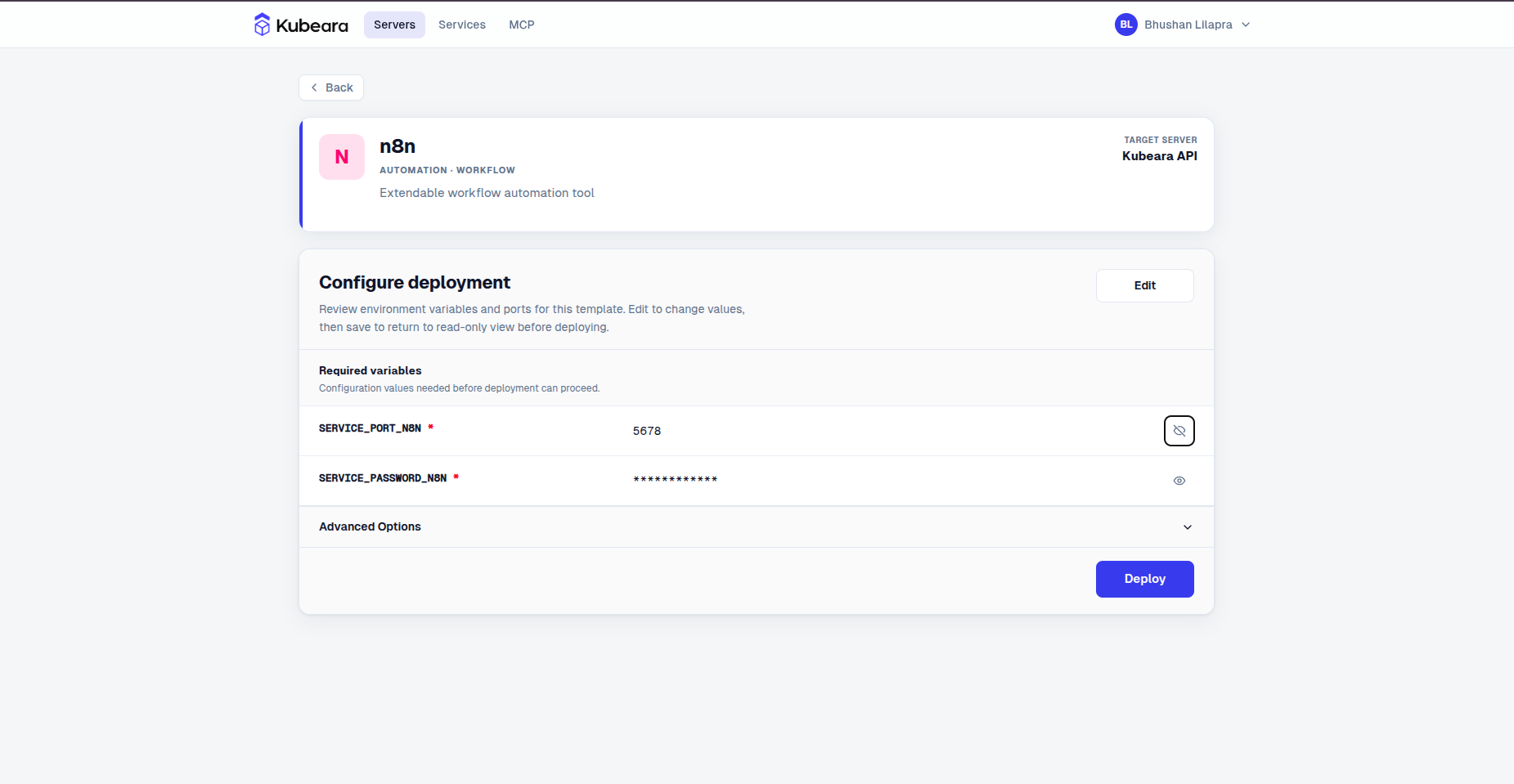This screenshot has width=1514, height=784.
Task: Click the SERVICE_PORT_N8N variable label
Action: pyautogui.click(x=370, y=428)
